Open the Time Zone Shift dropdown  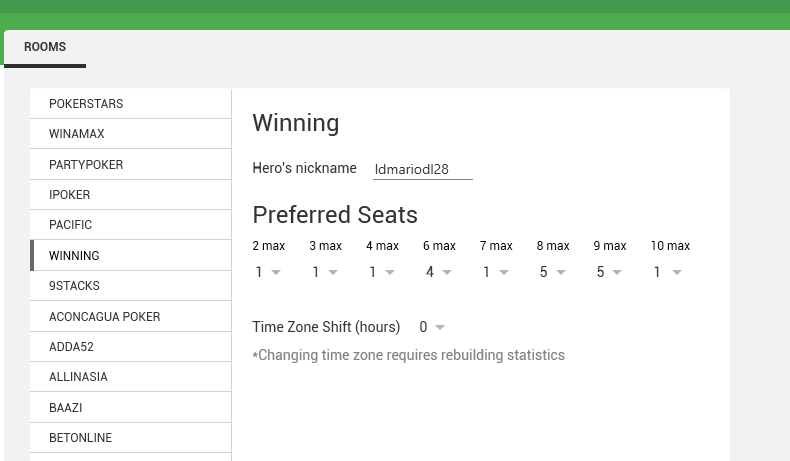click(x=432, y=327)
